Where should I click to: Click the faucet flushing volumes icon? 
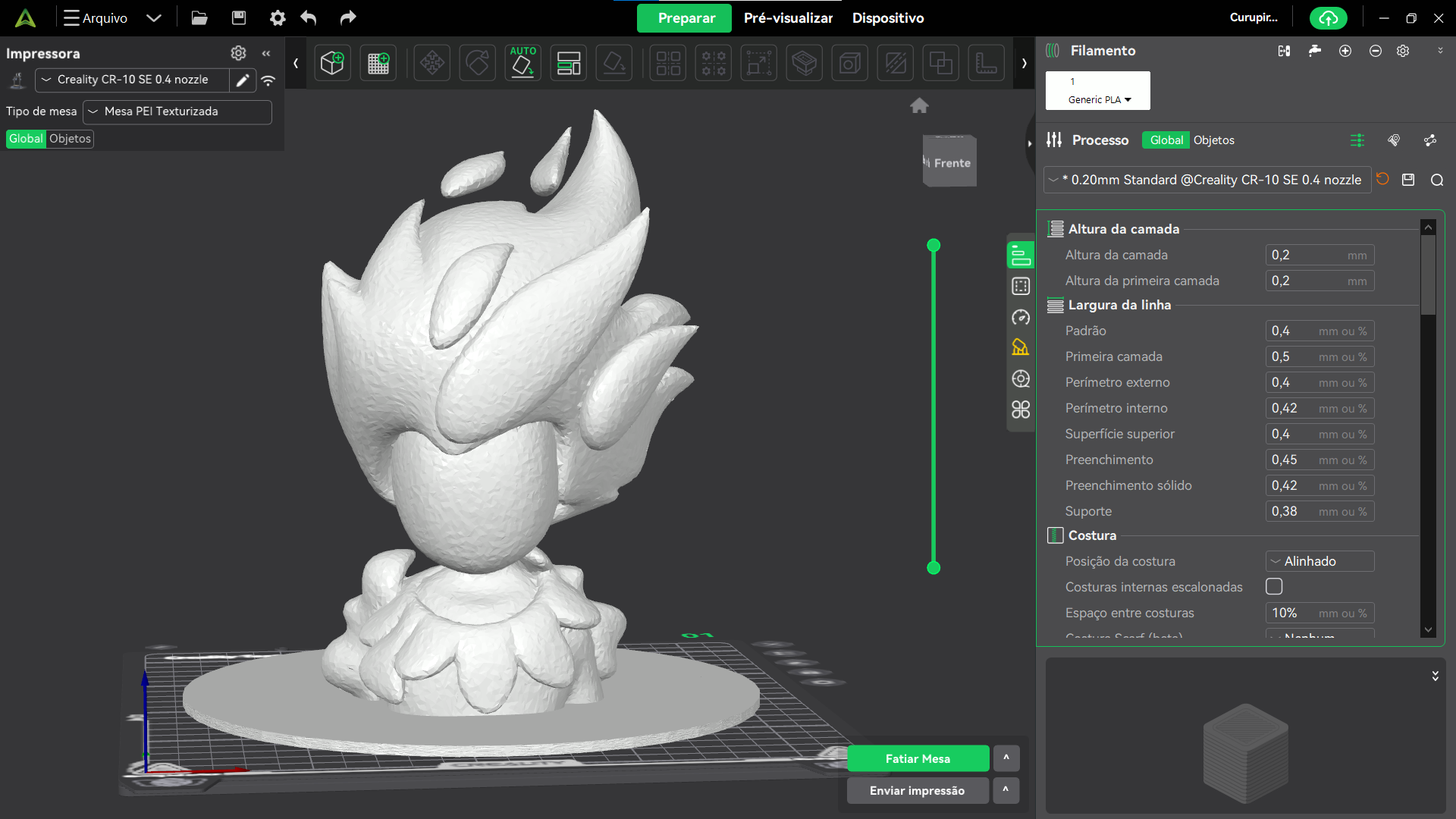pos(1315,51)
